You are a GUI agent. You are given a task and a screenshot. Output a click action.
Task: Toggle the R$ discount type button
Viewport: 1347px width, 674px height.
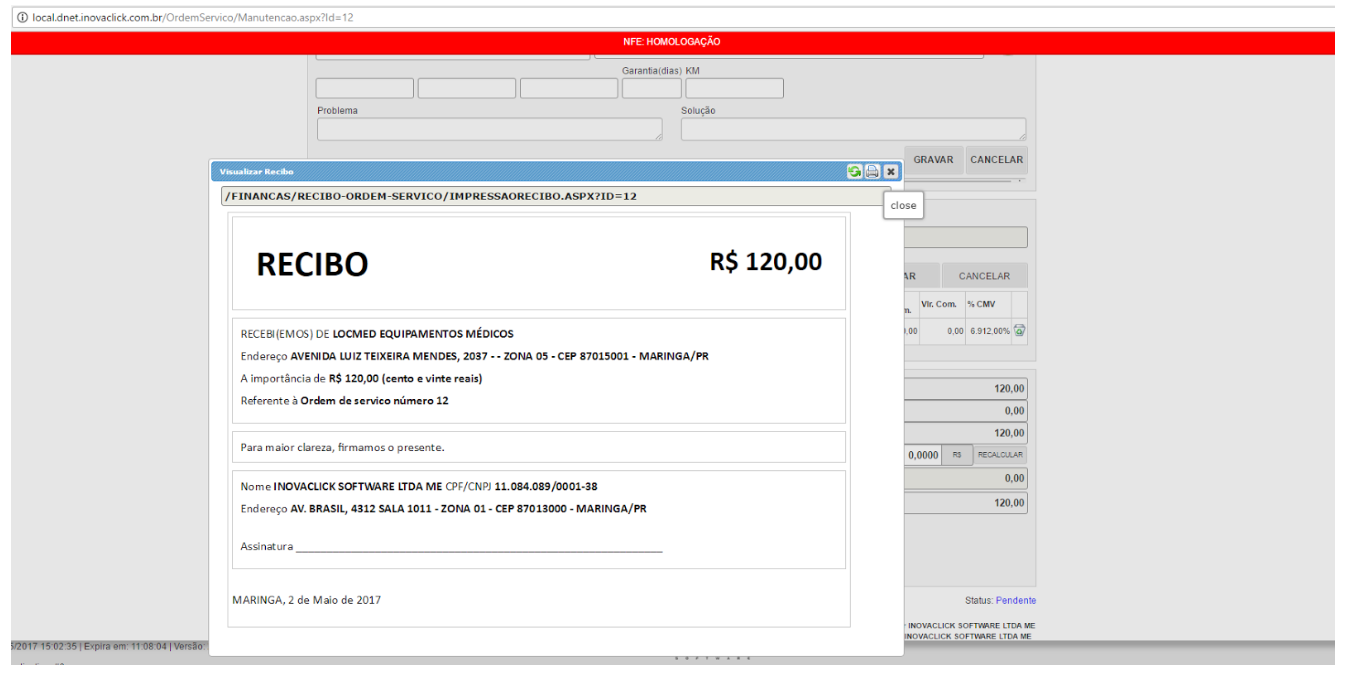[x=957, y=455]
